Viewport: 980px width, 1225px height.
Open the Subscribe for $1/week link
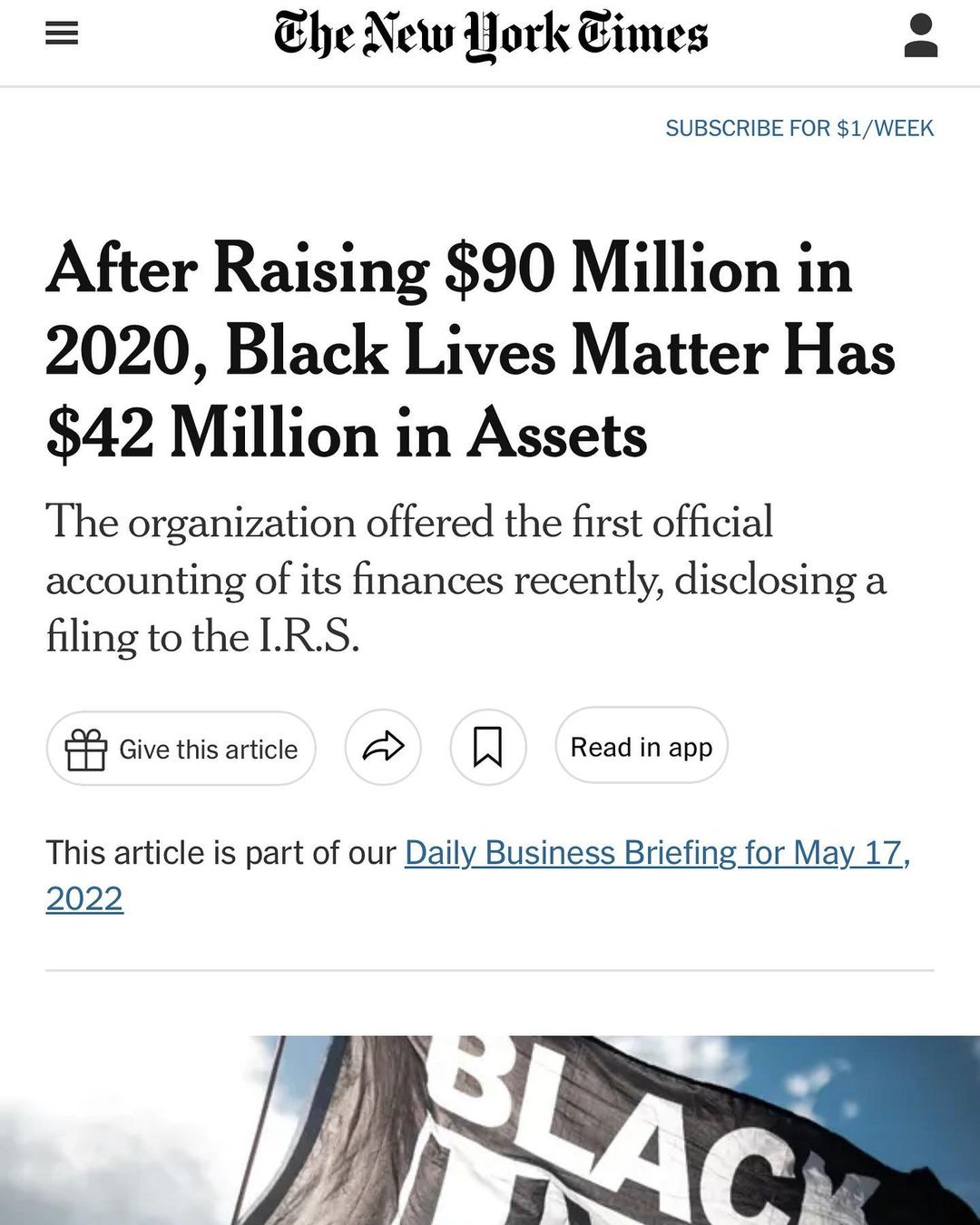pyautogui.click(x=799, y=128)
